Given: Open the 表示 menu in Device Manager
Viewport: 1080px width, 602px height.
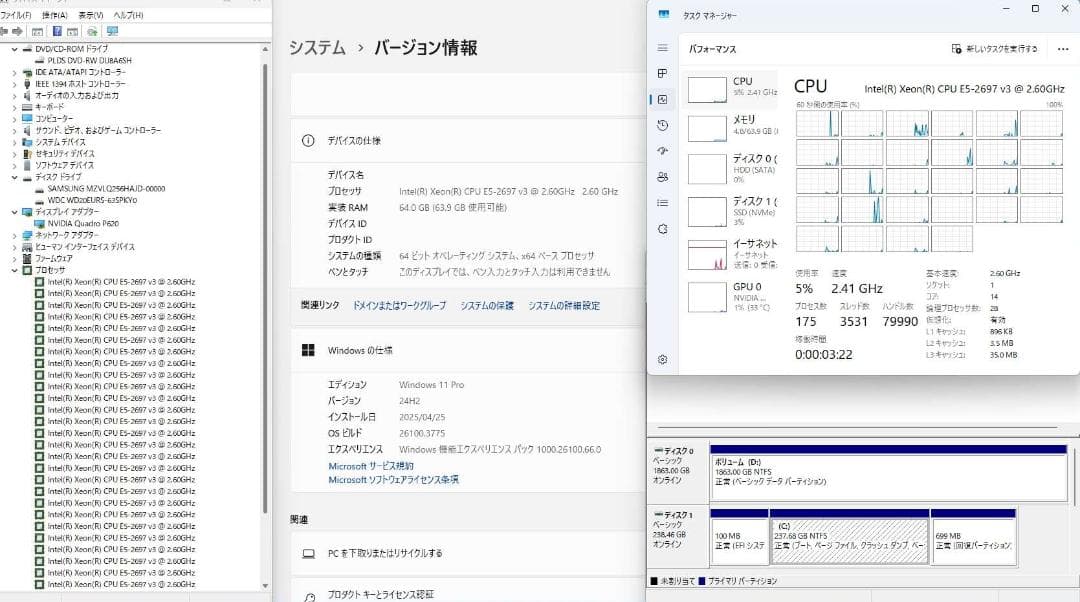Looking at the screenshot, I should (x=90, y=15).
